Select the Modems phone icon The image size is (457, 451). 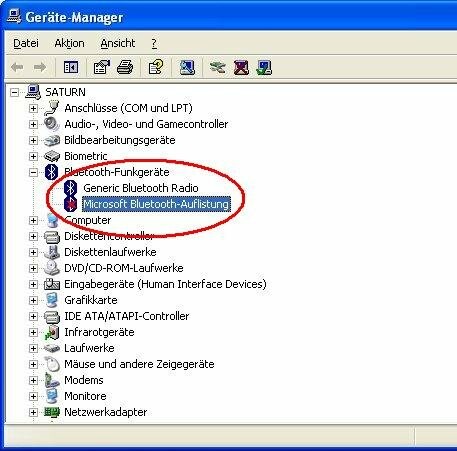51,380
